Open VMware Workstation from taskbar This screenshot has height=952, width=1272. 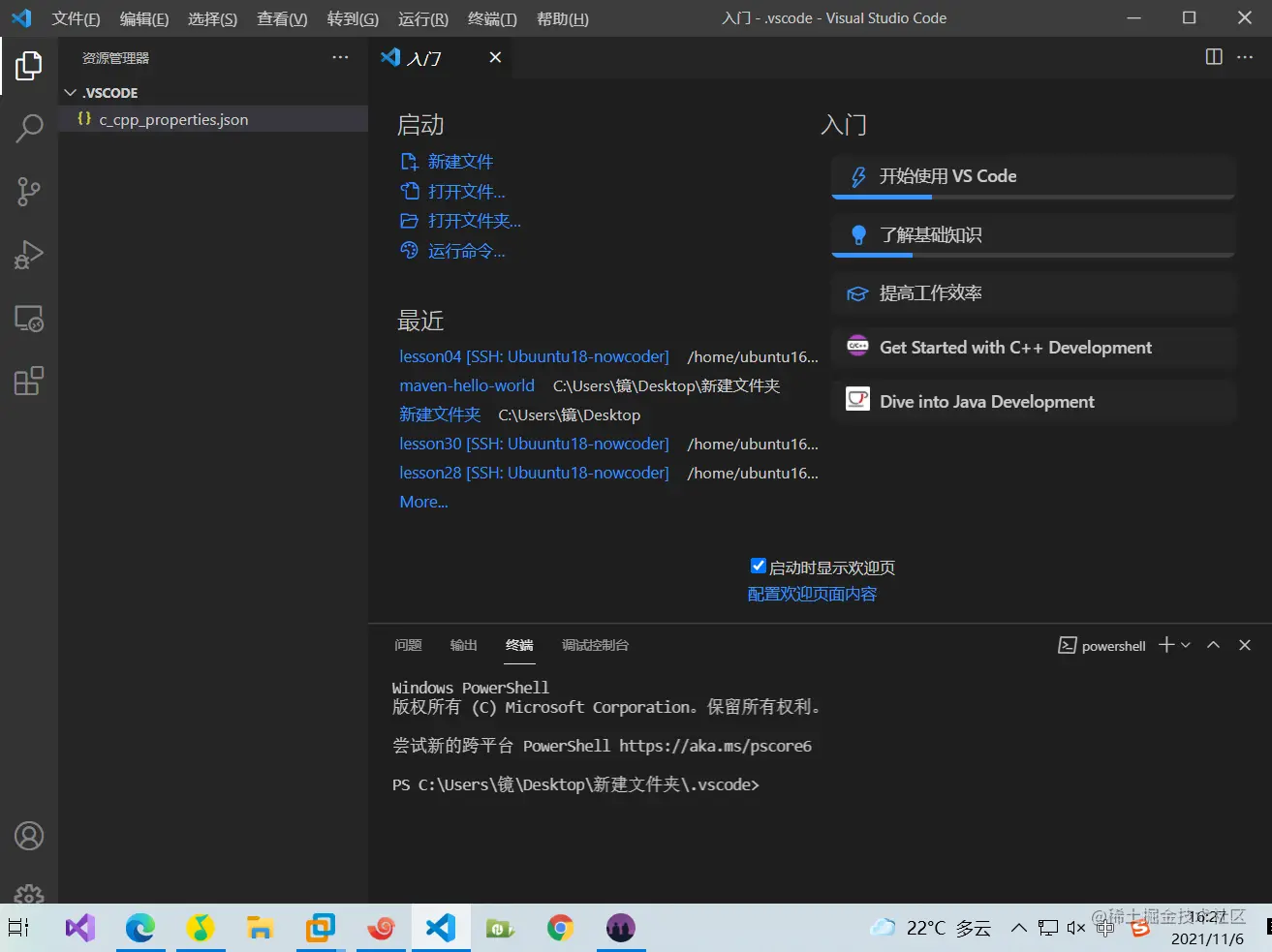pyautogui.click(x=320, y=928)
